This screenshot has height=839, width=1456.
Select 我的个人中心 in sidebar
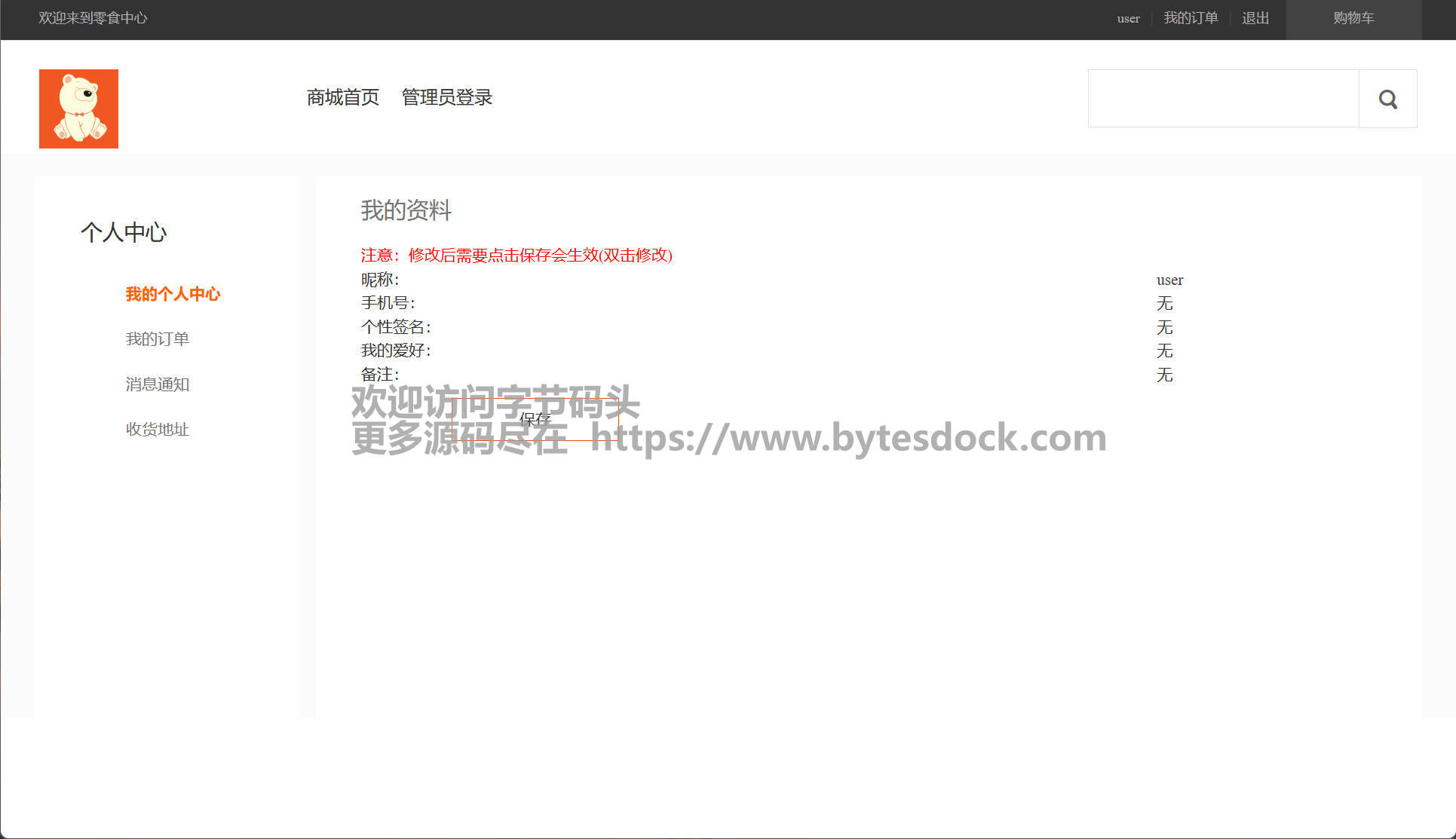point(173,294)
